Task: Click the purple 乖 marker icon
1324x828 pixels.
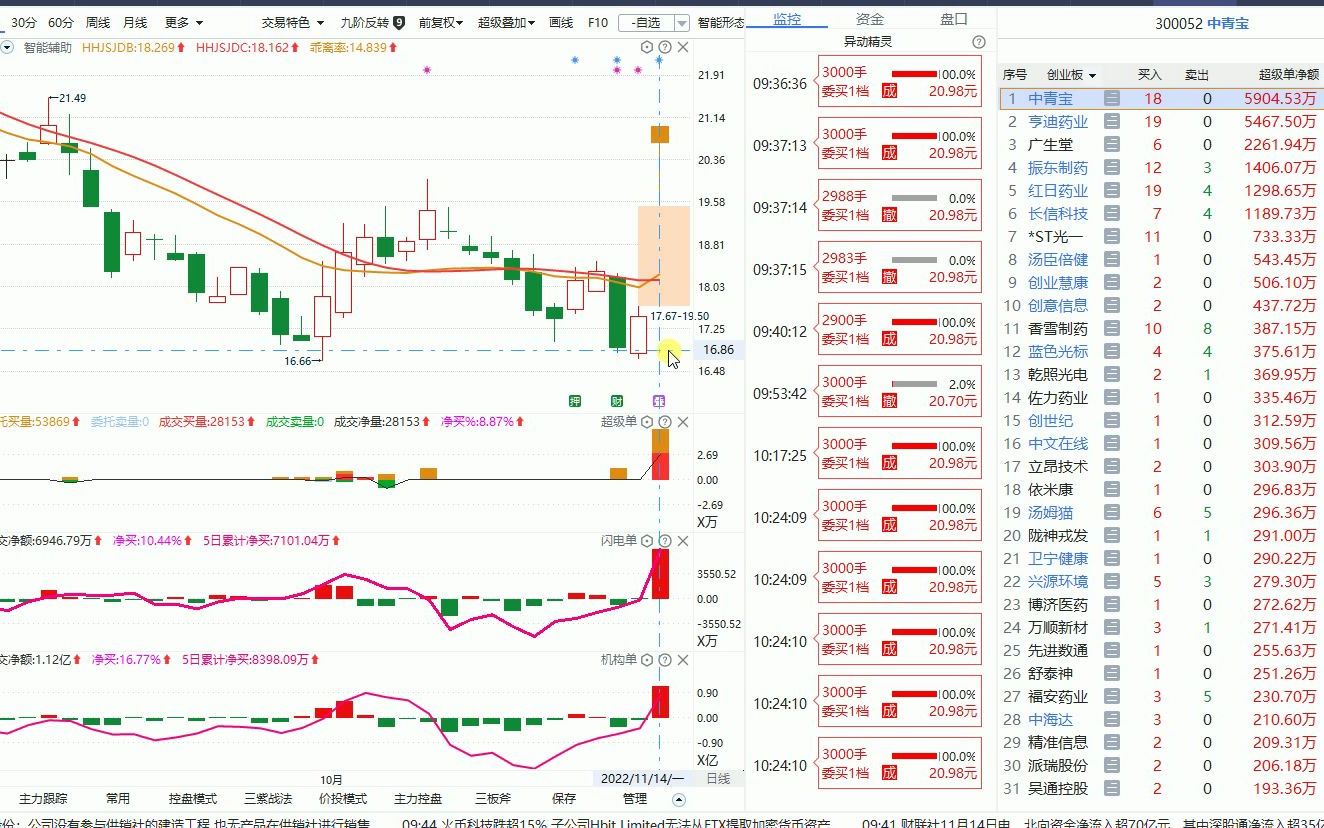Action: (x=659, y=400)
